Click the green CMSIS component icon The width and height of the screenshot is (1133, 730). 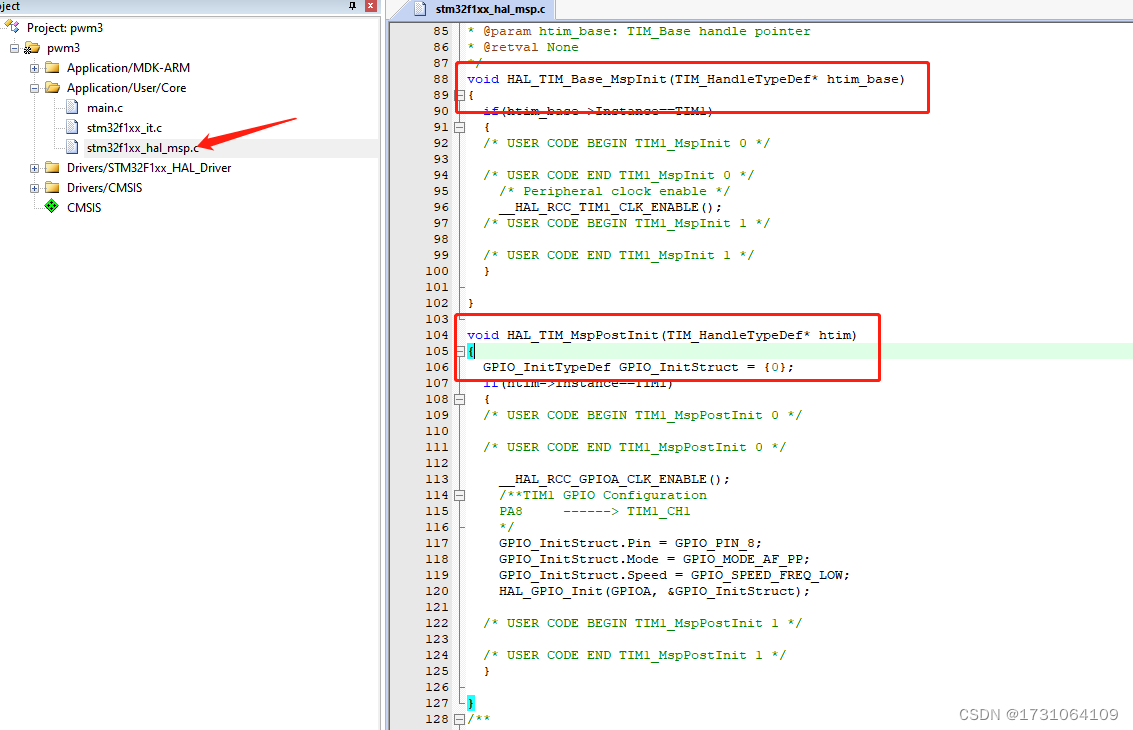[x=51, y=207]
